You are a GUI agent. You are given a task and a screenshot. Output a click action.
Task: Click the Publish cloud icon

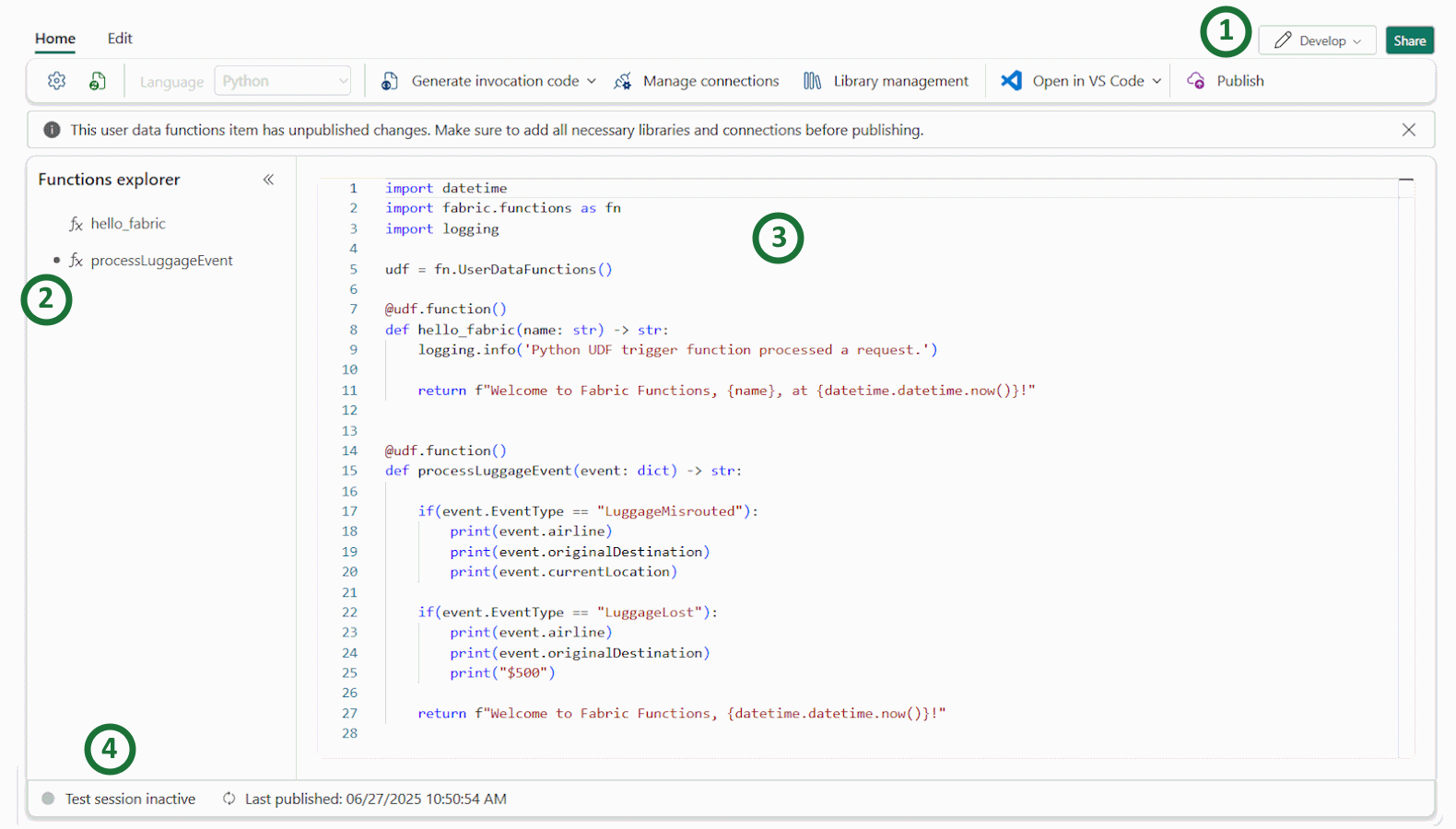(x=1196, y=81)
